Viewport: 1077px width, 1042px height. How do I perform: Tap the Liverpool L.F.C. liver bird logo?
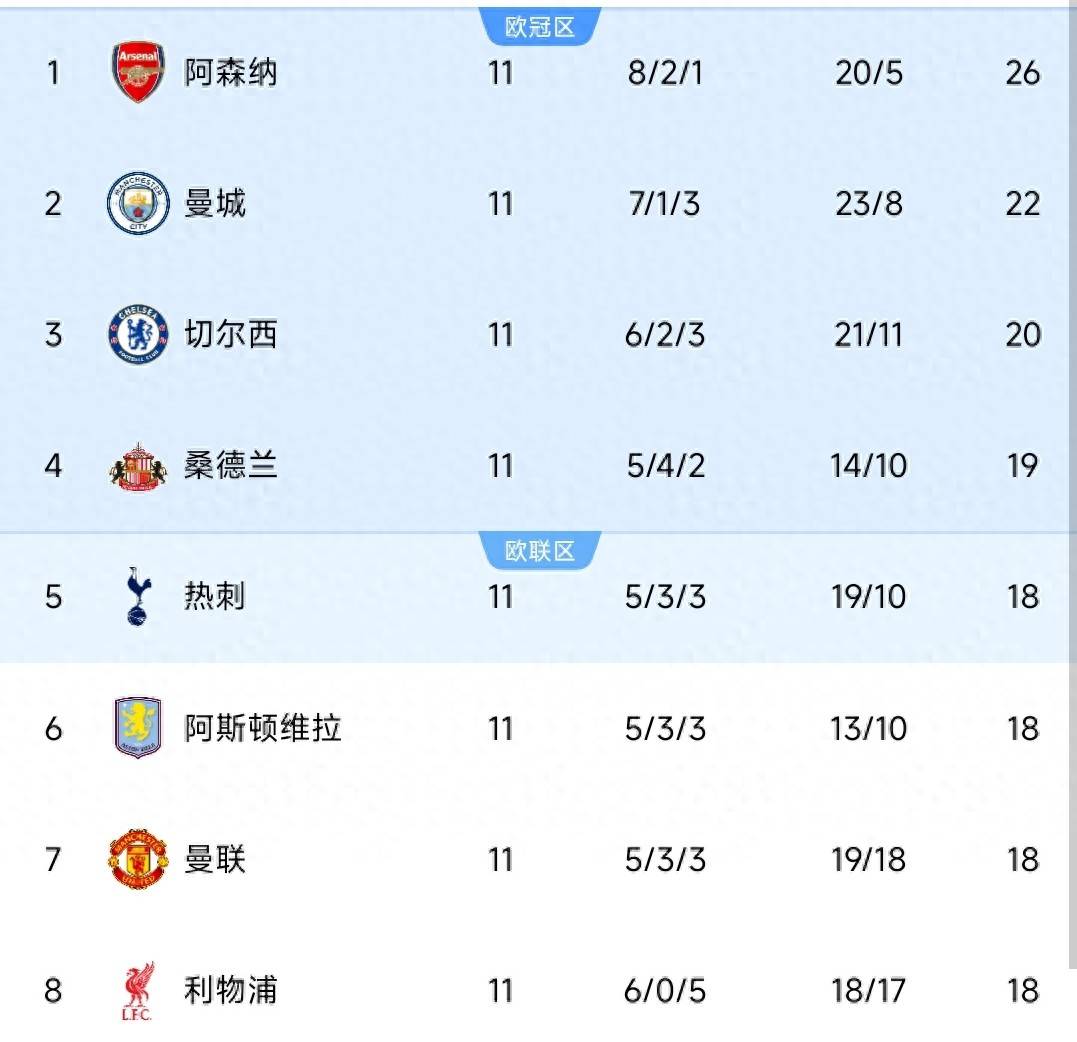(x=138, y=991)
